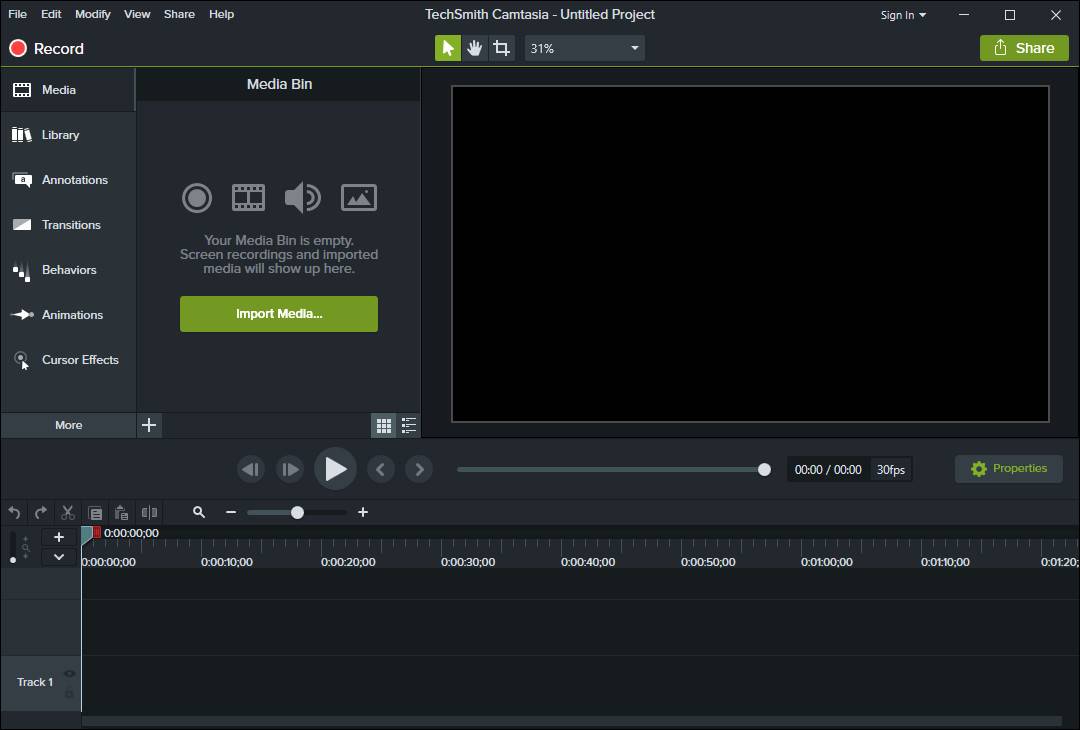Expand the Sign In dropdown

coord(903,15)
